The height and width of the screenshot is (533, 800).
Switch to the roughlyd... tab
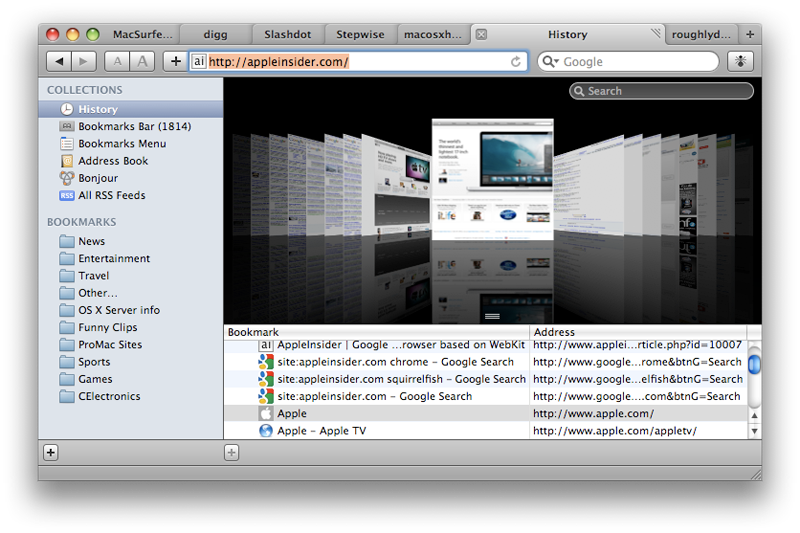point(701,34)
